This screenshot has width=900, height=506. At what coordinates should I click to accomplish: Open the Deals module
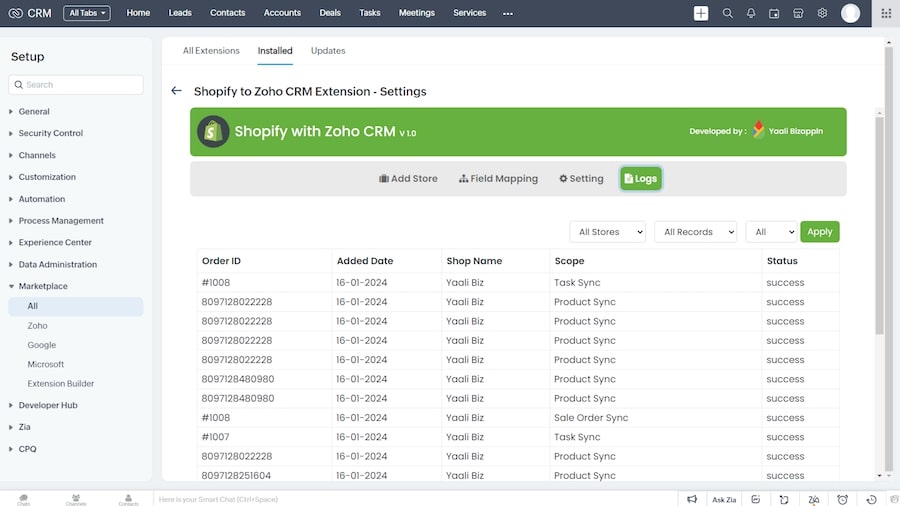[330, 13]
